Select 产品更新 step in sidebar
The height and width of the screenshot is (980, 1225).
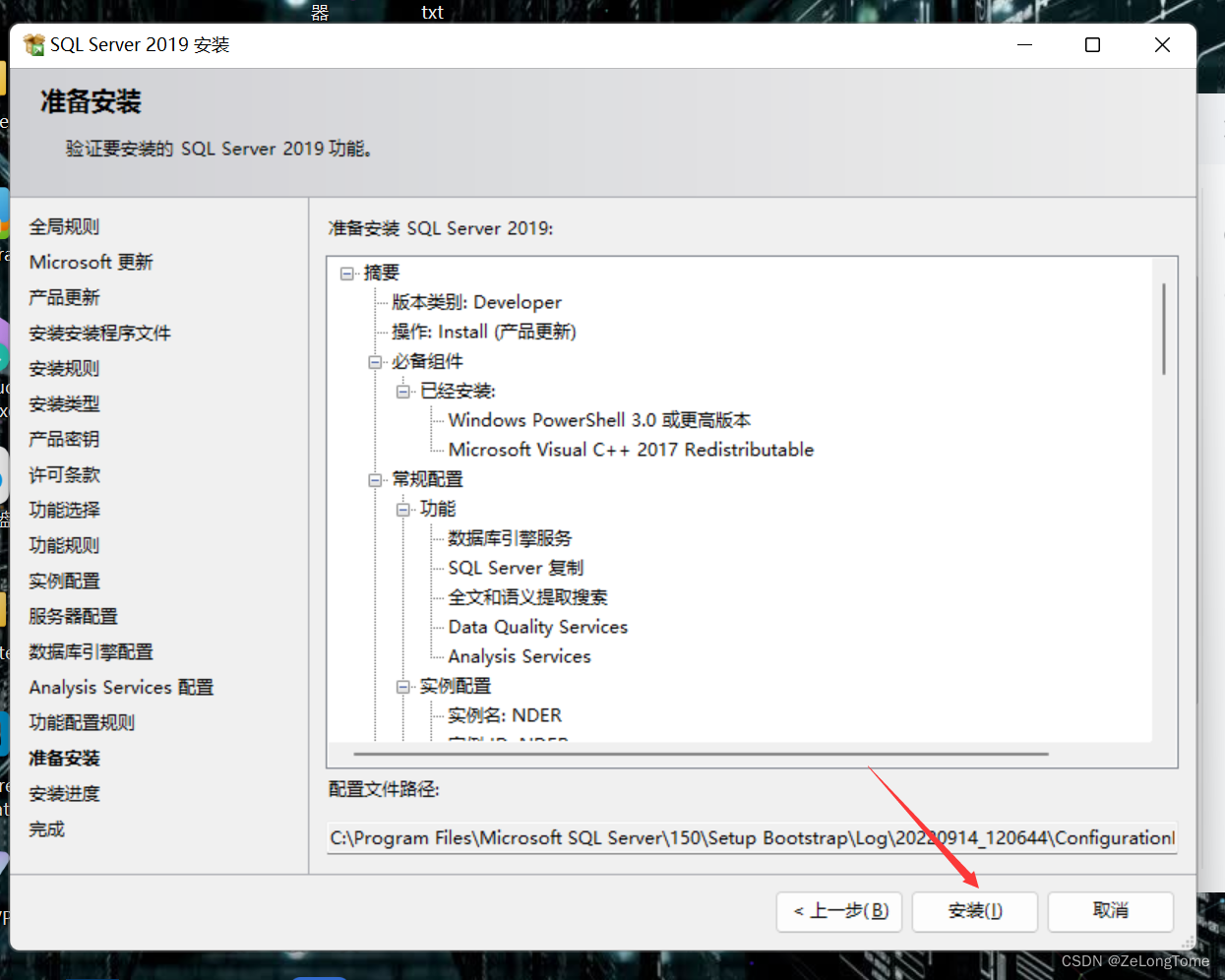point(64,297)
